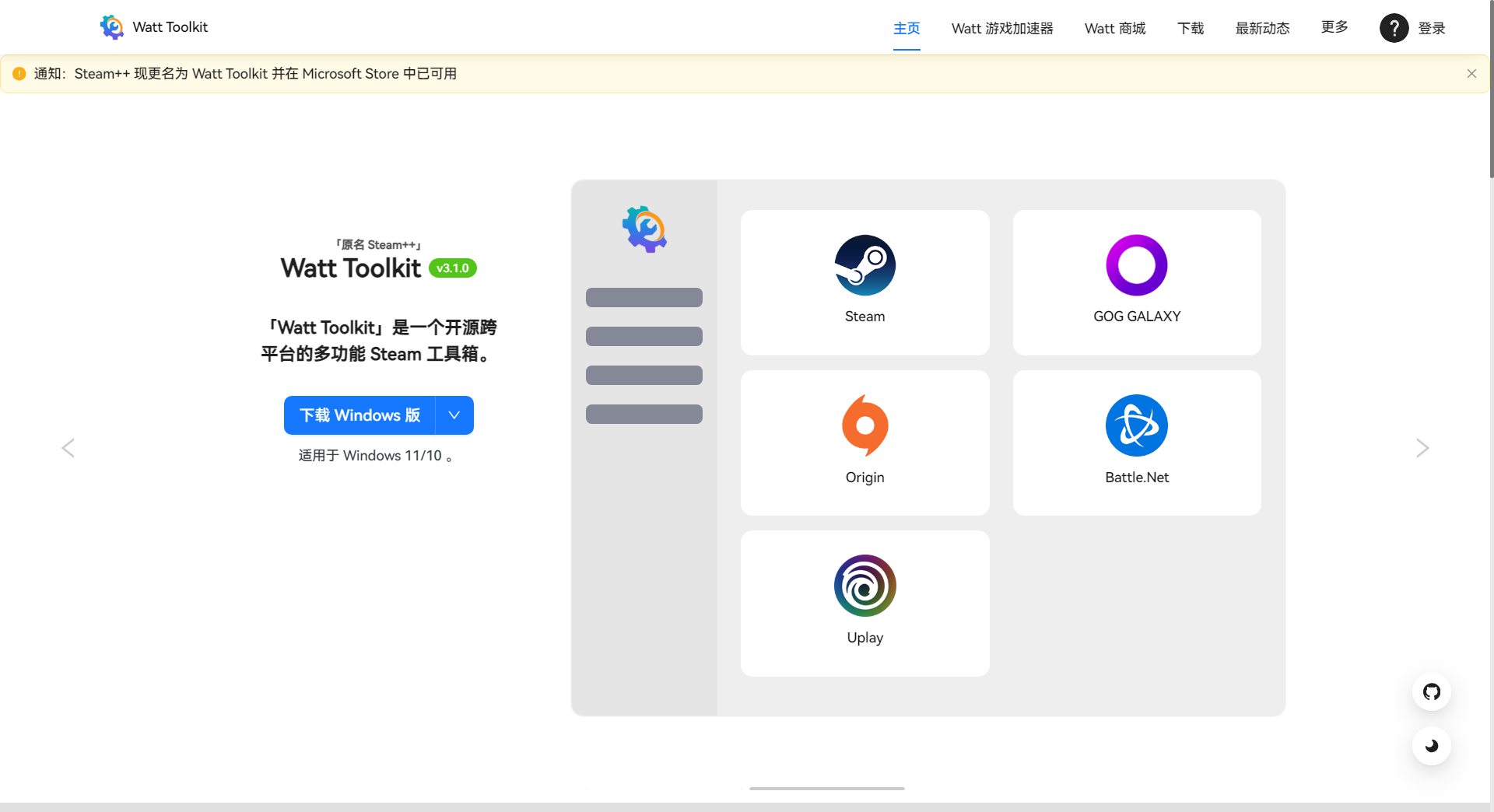The height and width of the screenshot is (812, 1494).
Task: Advance carousel with the right arrow
Action: pyautogui.click(x=1422, y=447)
